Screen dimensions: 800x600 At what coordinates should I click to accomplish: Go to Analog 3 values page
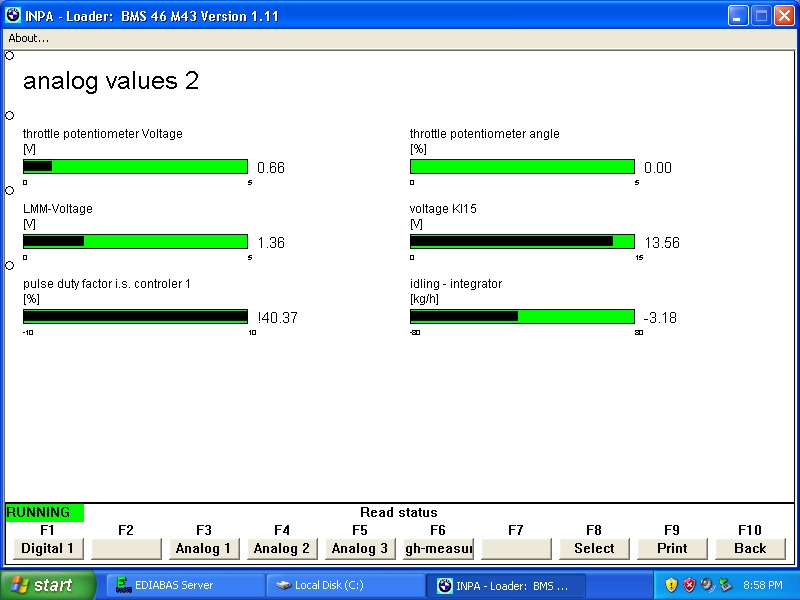[x=360, y=548]
